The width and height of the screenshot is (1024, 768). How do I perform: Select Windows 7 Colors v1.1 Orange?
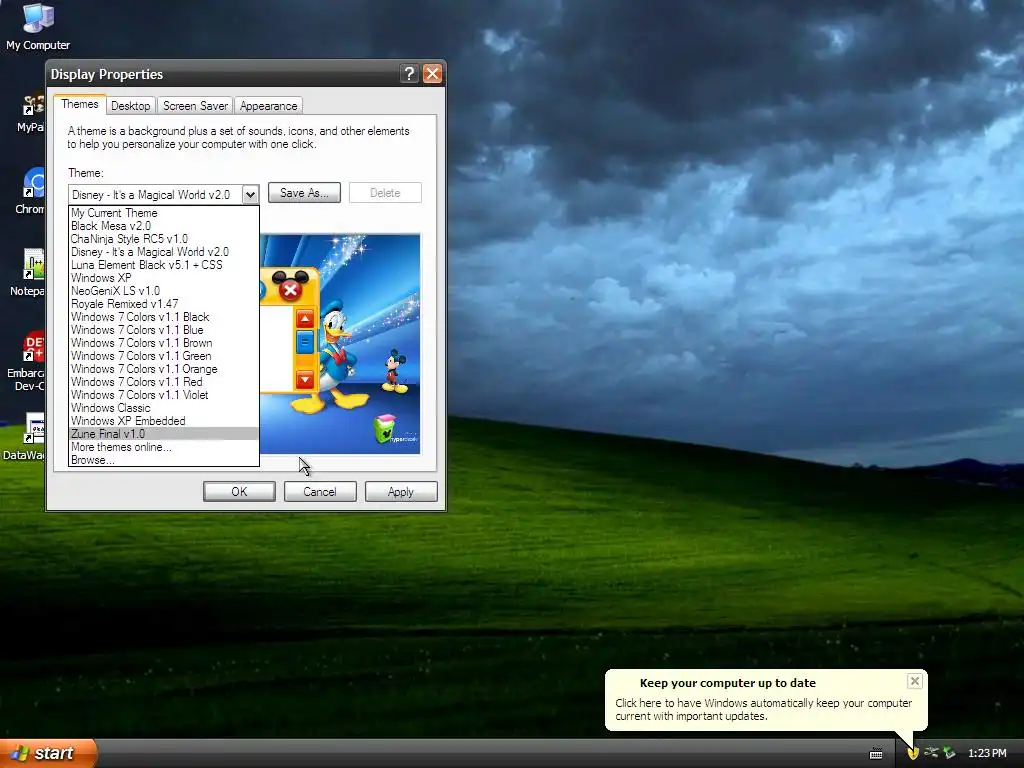point(164,370)
